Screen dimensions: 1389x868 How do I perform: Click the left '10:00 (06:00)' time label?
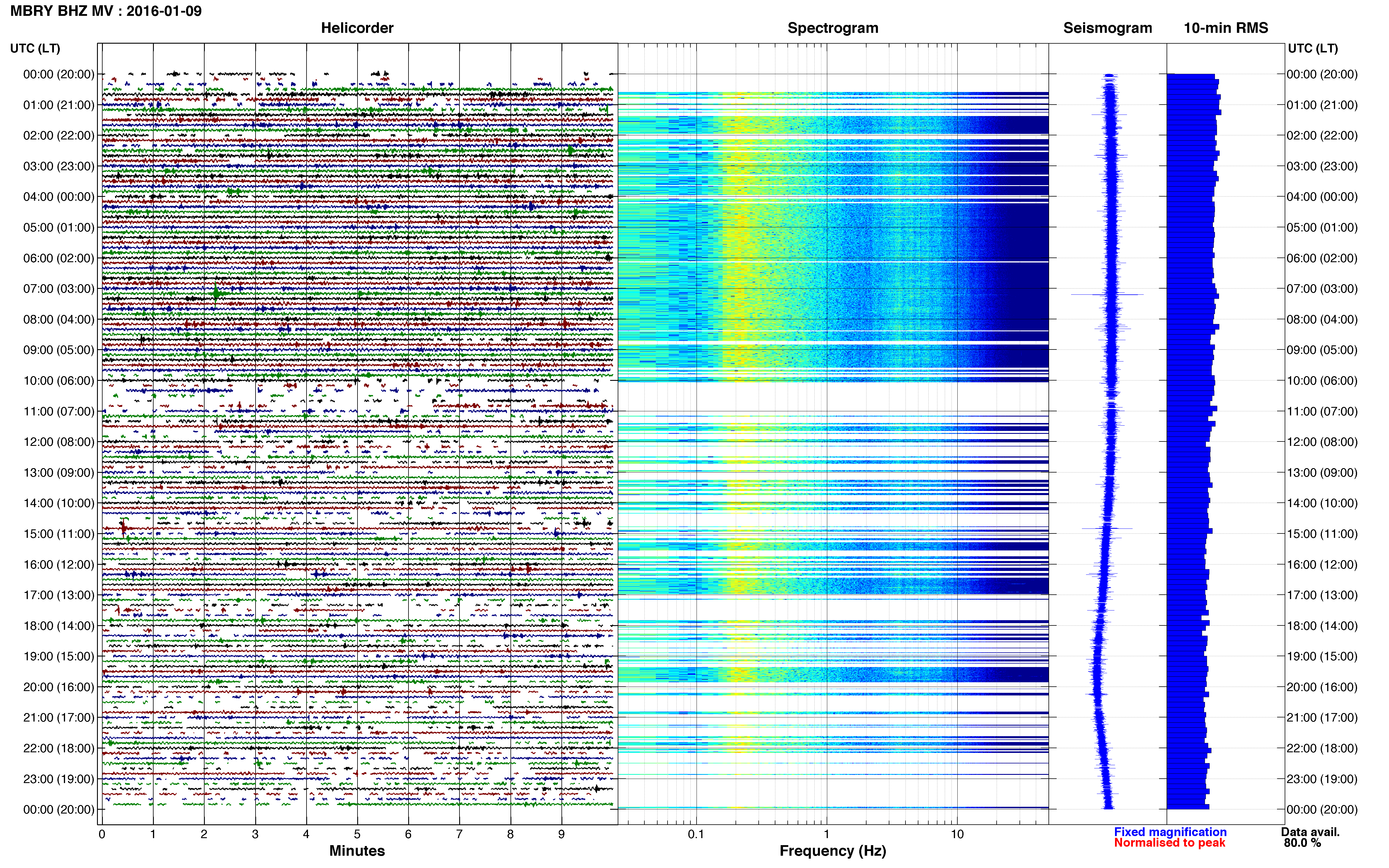(x=59, y=381)
